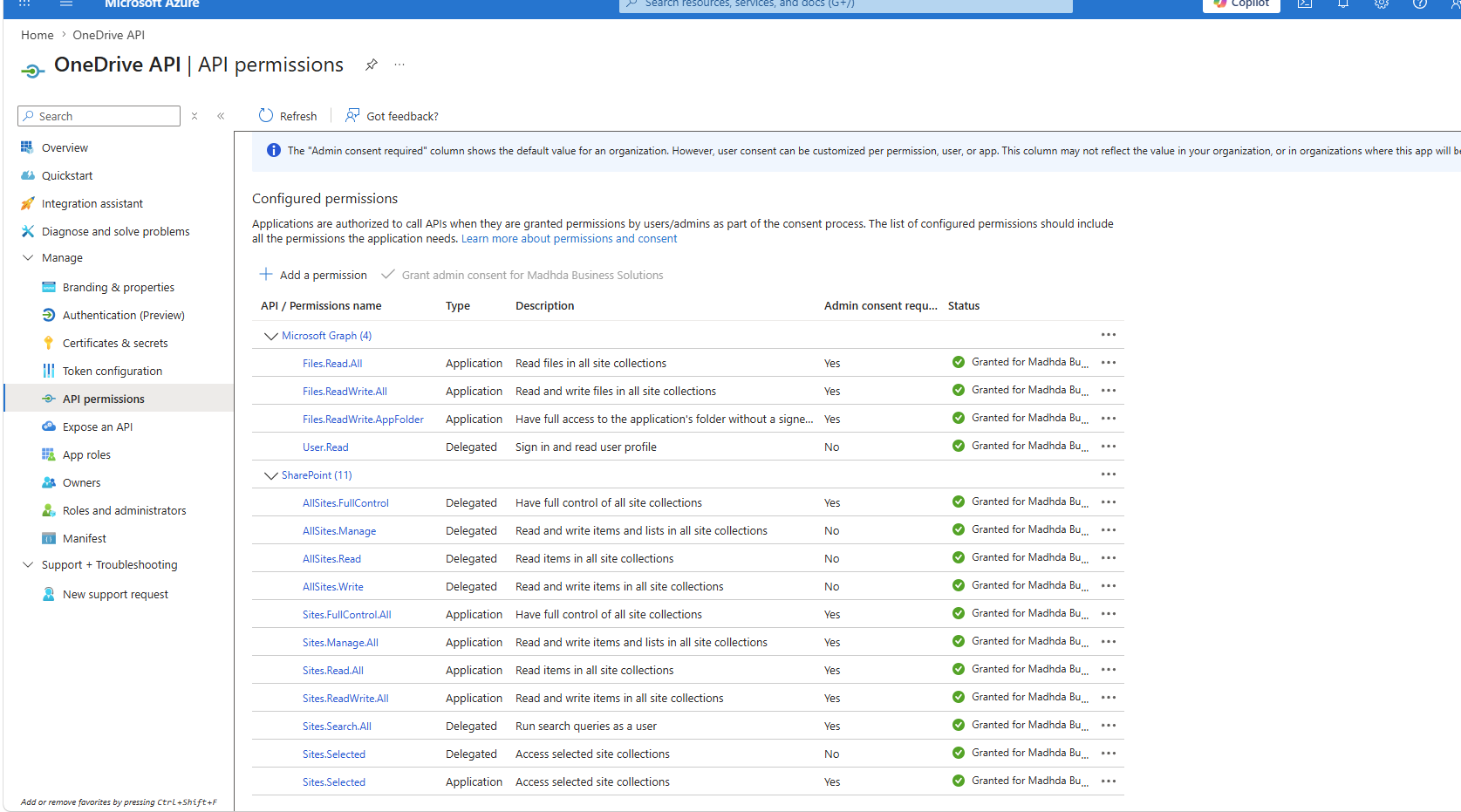This screenshot has width=1461, height=812.
Task: Open the Manifest menu item
Action: click(85, 538)
